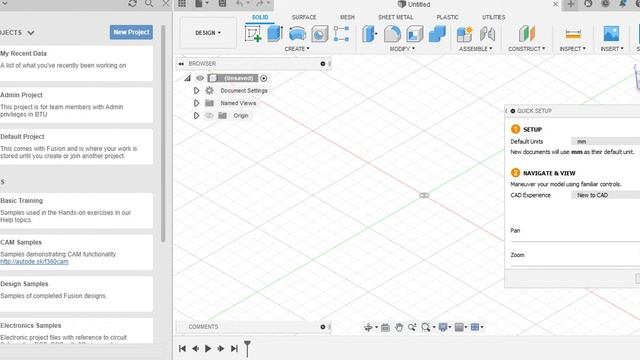Screen dimensions: 640x360
Task: Click the timeline end marker
Action: 247,349
